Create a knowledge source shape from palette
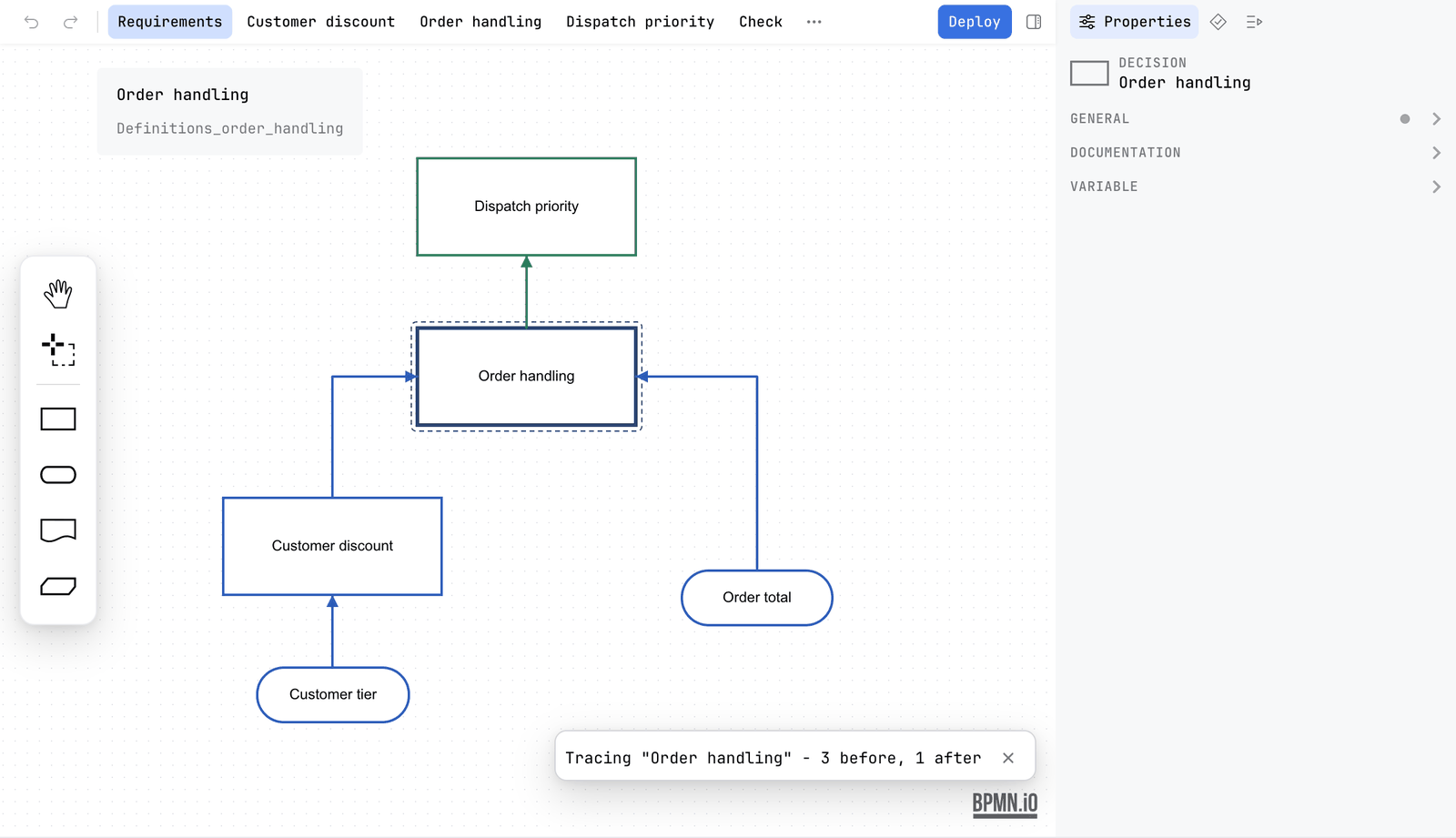 (x=58, y=530)
